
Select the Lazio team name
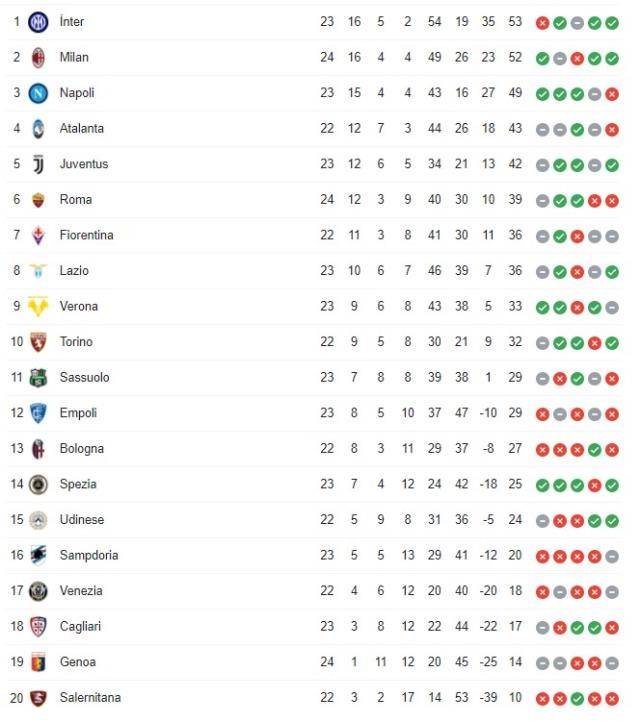74,270
